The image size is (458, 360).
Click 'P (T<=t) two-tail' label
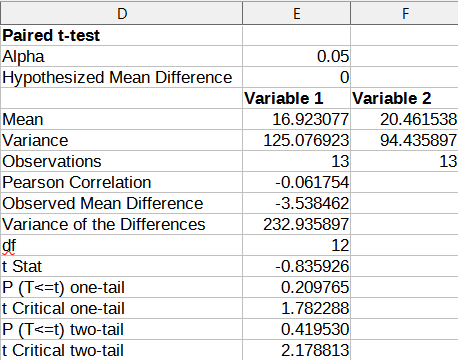click(122, 329)
